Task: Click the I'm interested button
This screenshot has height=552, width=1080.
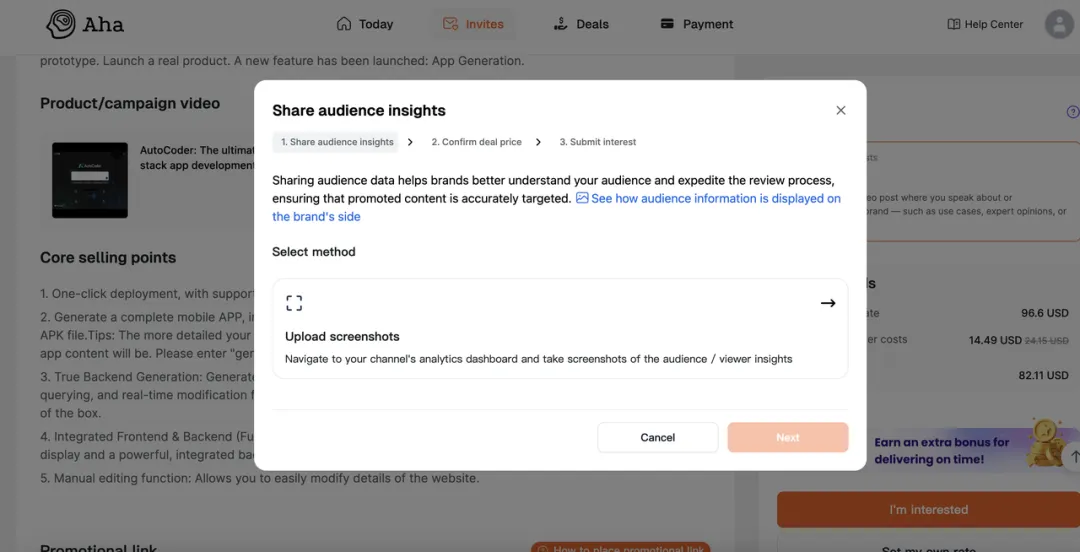Action: (928, 509)
